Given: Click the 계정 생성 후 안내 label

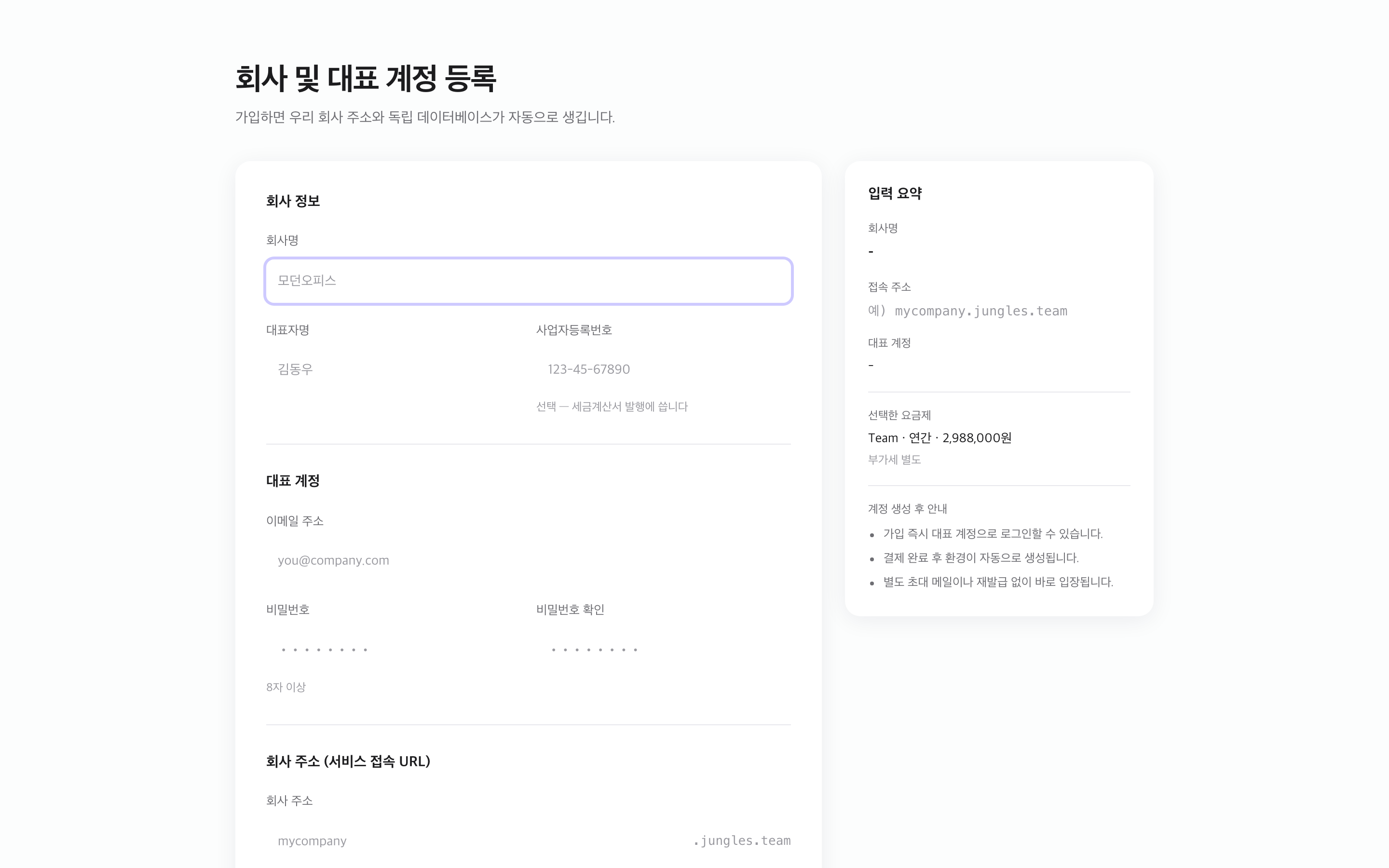Looking at the screenshot, I should [x=908, y=509].
